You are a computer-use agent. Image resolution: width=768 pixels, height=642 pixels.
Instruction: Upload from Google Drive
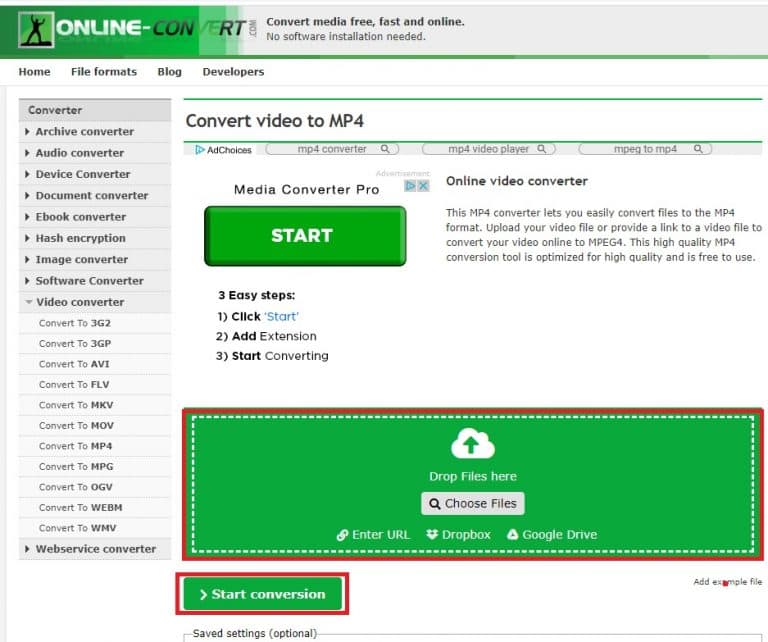(x=552, y=535)
